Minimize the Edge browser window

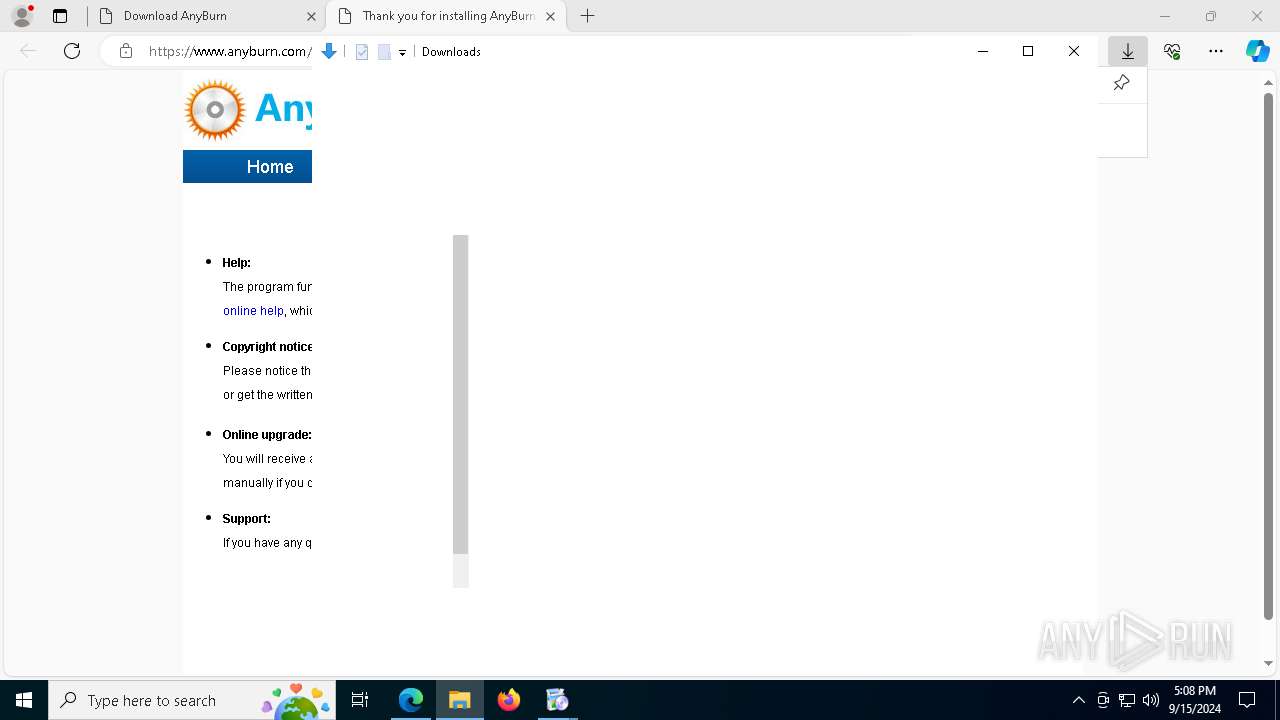pos(1165,16)
